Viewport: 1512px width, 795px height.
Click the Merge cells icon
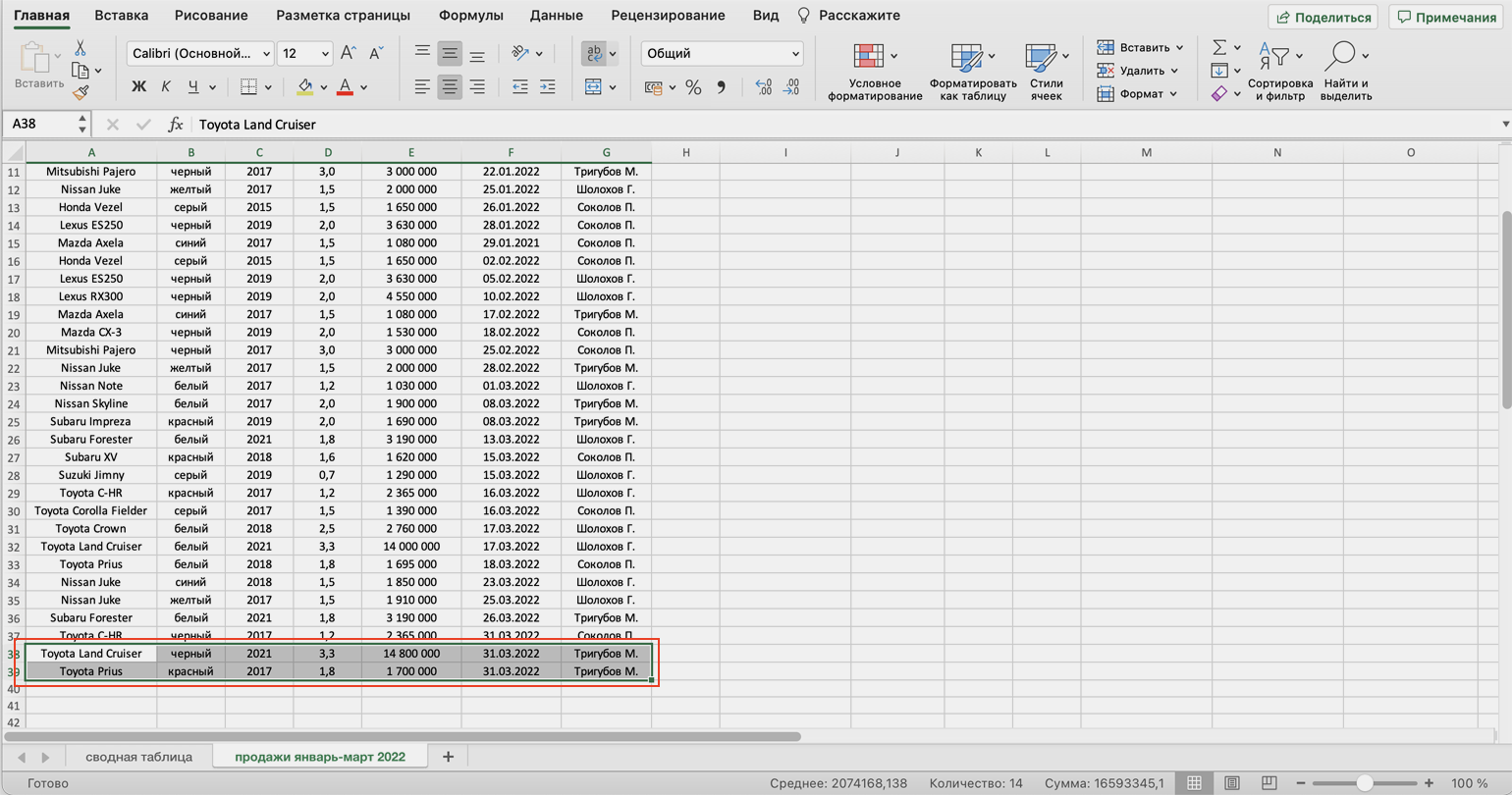593,87
